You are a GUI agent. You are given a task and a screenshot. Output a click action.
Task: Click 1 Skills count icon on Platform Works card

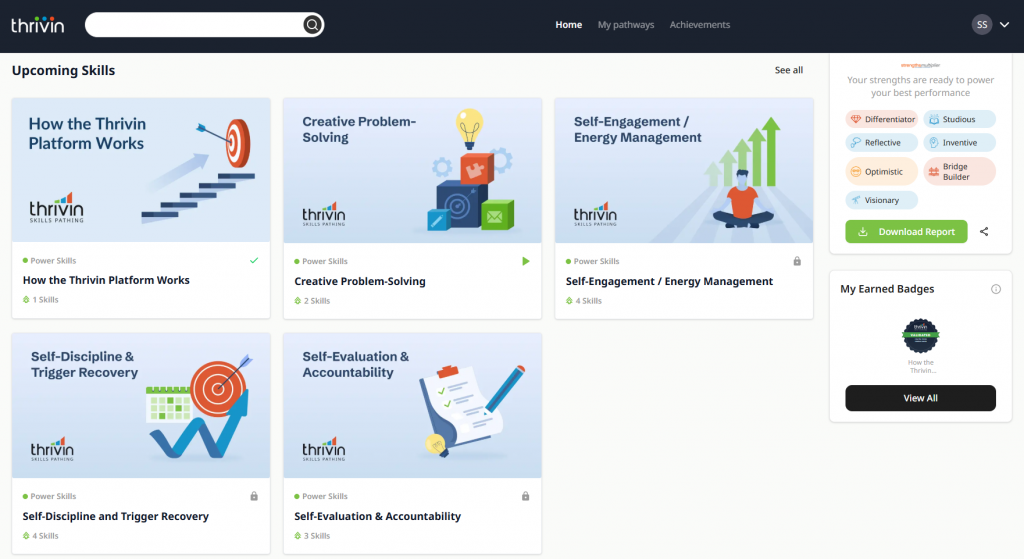coord(26,300)
